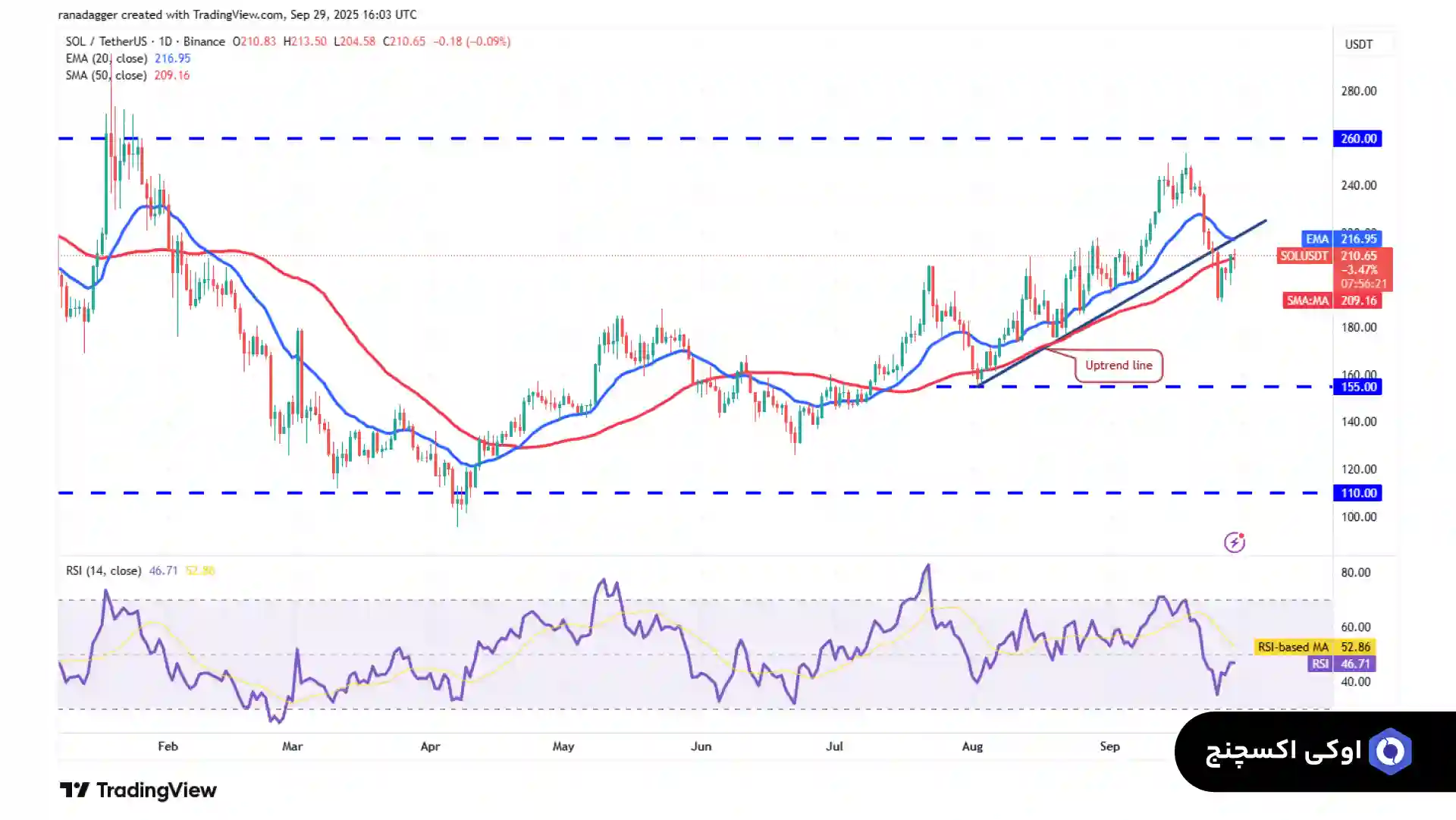Screen dimensions: 1456x820
Task: Click the USDT currency label on the price axis
Action: 1358,44
